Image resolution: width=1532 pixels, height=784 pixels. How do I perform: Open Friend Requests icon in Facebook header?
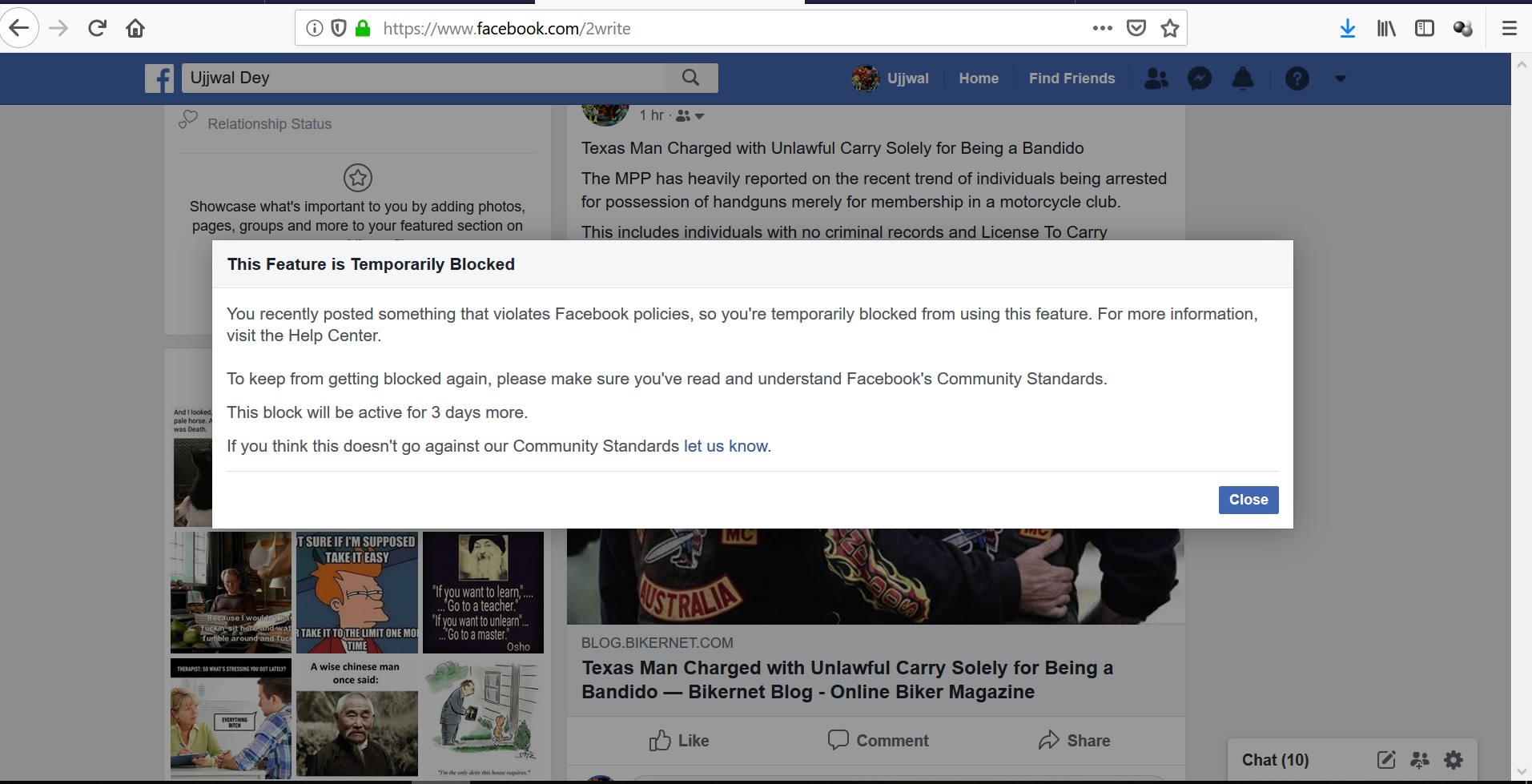click(1156, 78)
